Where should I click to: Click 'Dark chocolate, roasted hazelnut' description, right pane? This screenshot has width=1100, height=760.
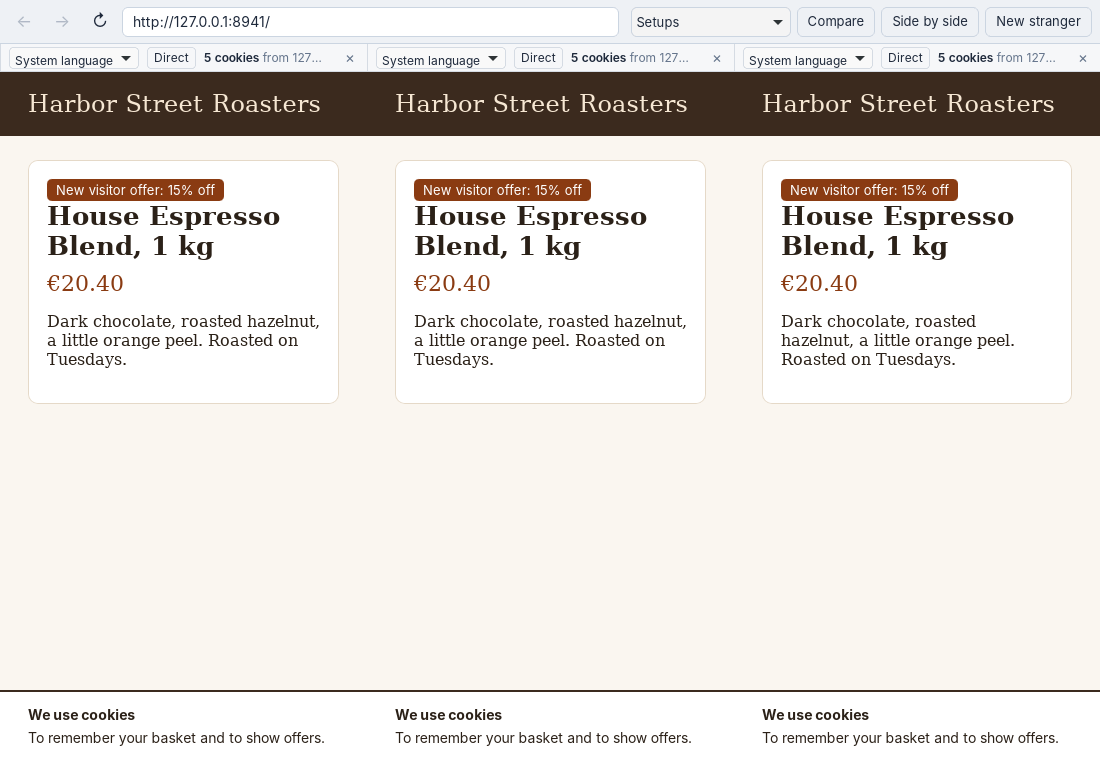(x=898, y=340)
